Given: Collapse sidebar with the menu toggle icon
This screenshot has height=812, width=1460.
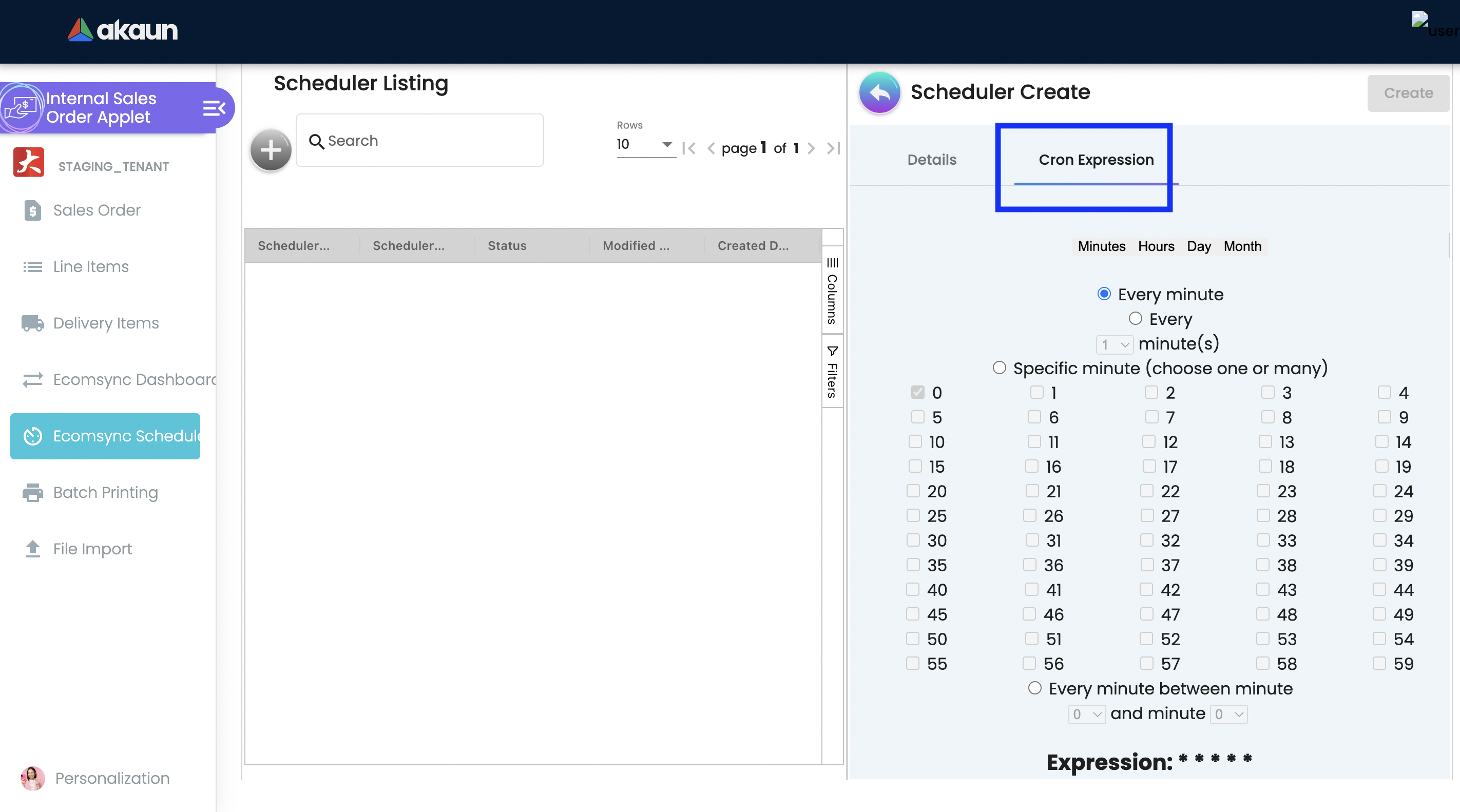Looking at the screenshot, I should click(x=214, y=108).
